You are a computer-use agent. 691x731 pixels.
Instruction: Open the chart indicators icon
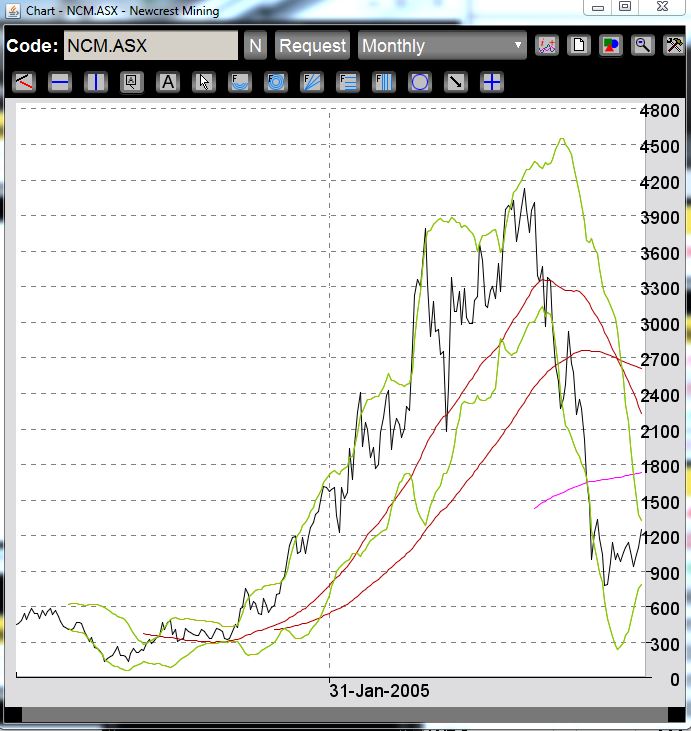click(x=547, y=45)
